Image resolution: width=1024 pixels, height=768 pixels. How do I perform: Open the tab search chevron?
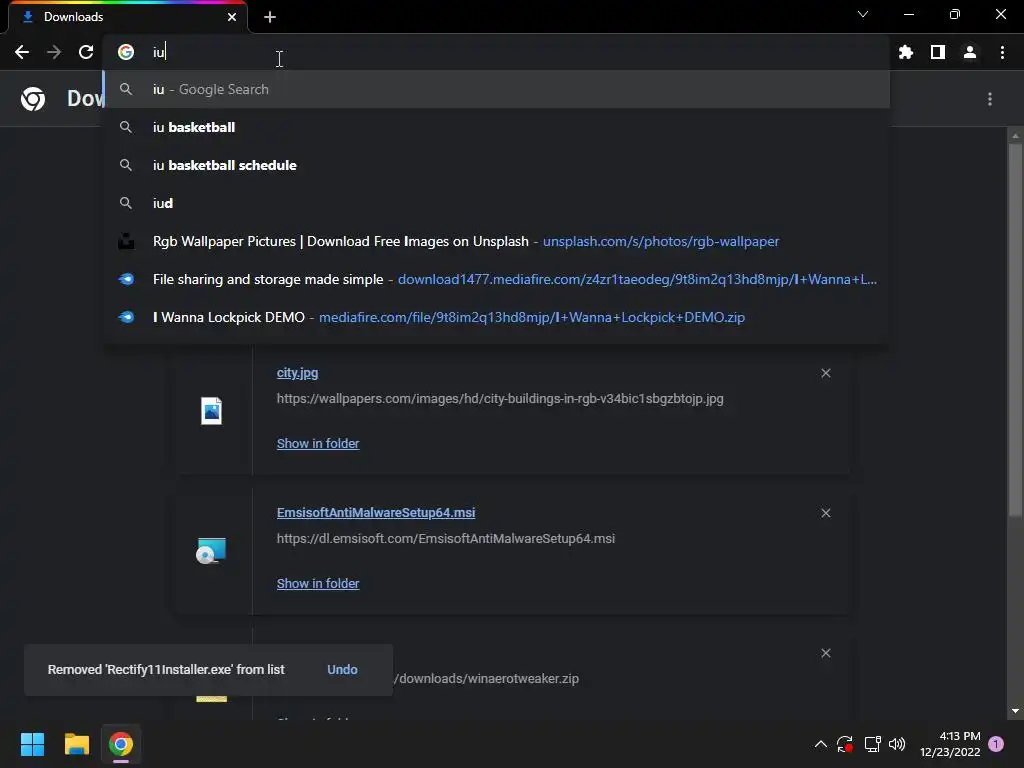[863, 14]
